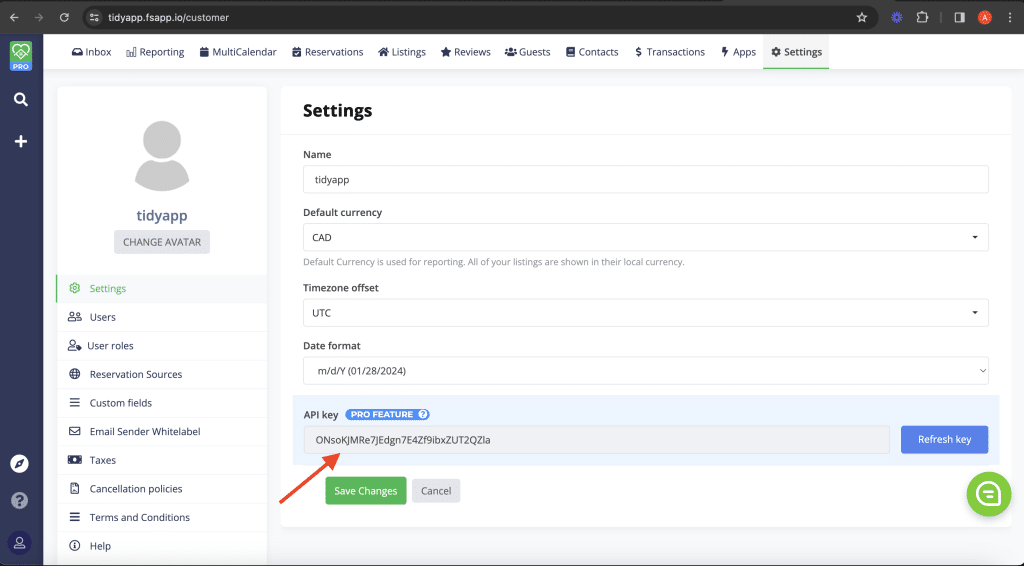
Task: Click the CHANGE AVATAR button
Action: (x=162, y=242)
